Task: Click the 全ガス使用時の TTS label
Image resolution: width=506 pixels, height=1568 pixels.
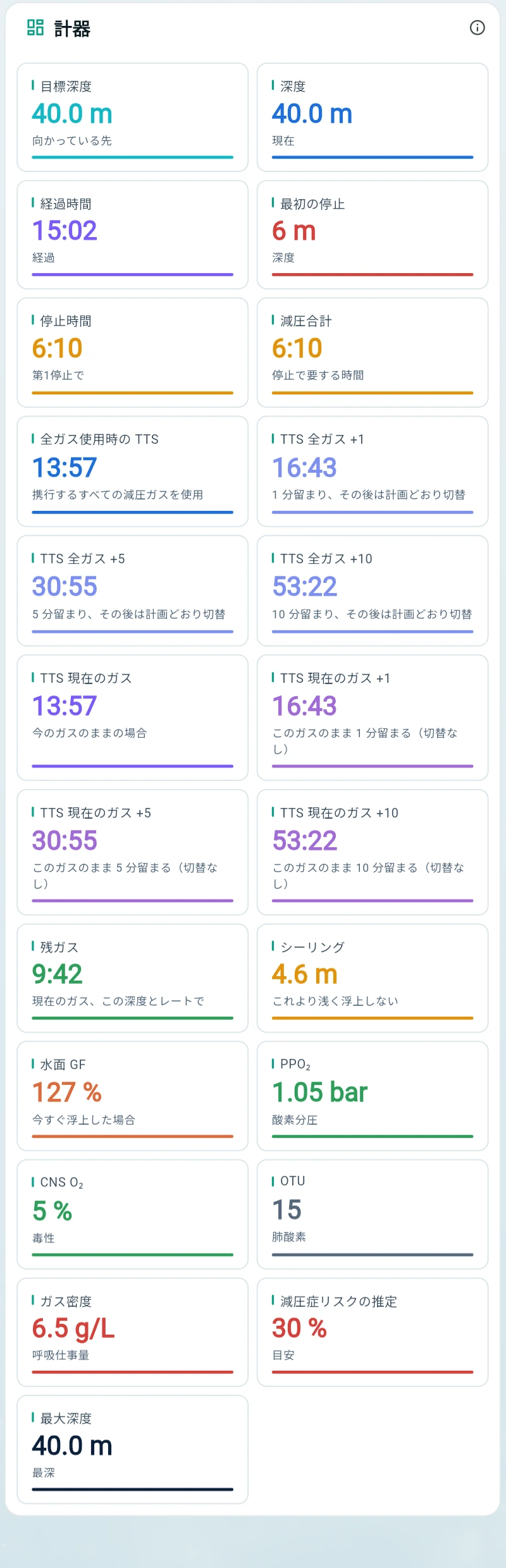Action: 99,439
